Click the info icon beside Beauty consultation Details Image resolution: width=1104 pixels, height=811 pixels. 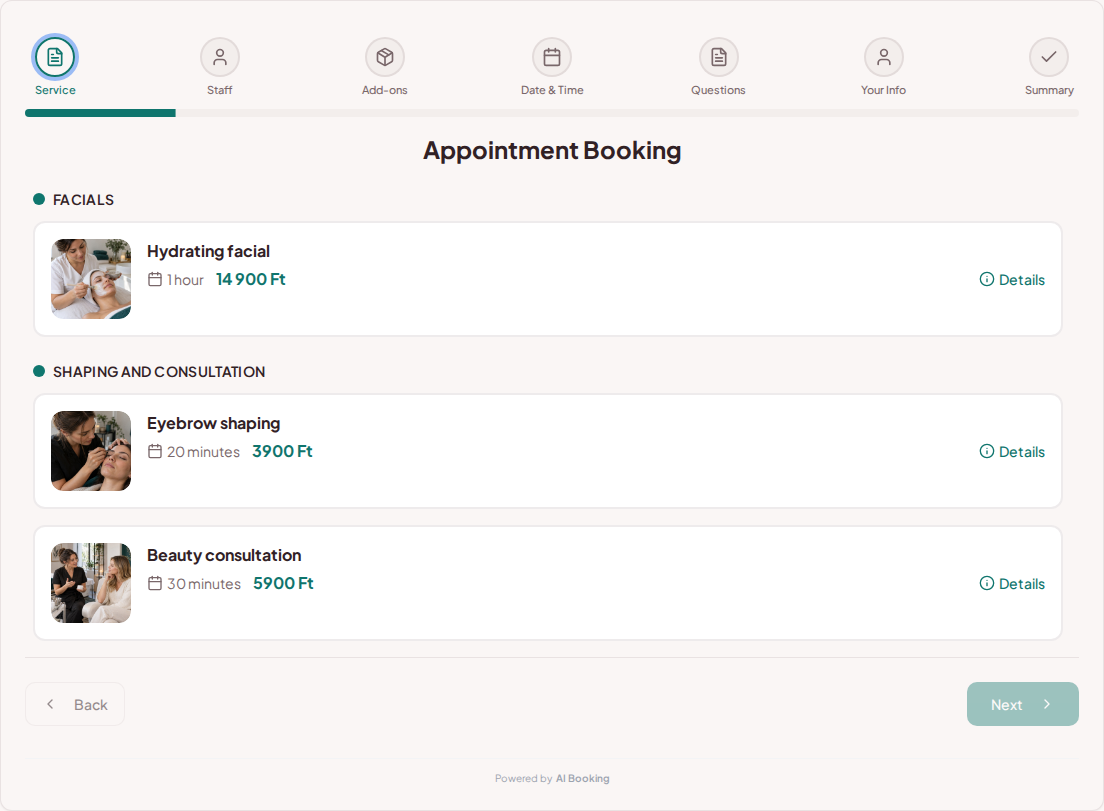click(x=987, y=584)
